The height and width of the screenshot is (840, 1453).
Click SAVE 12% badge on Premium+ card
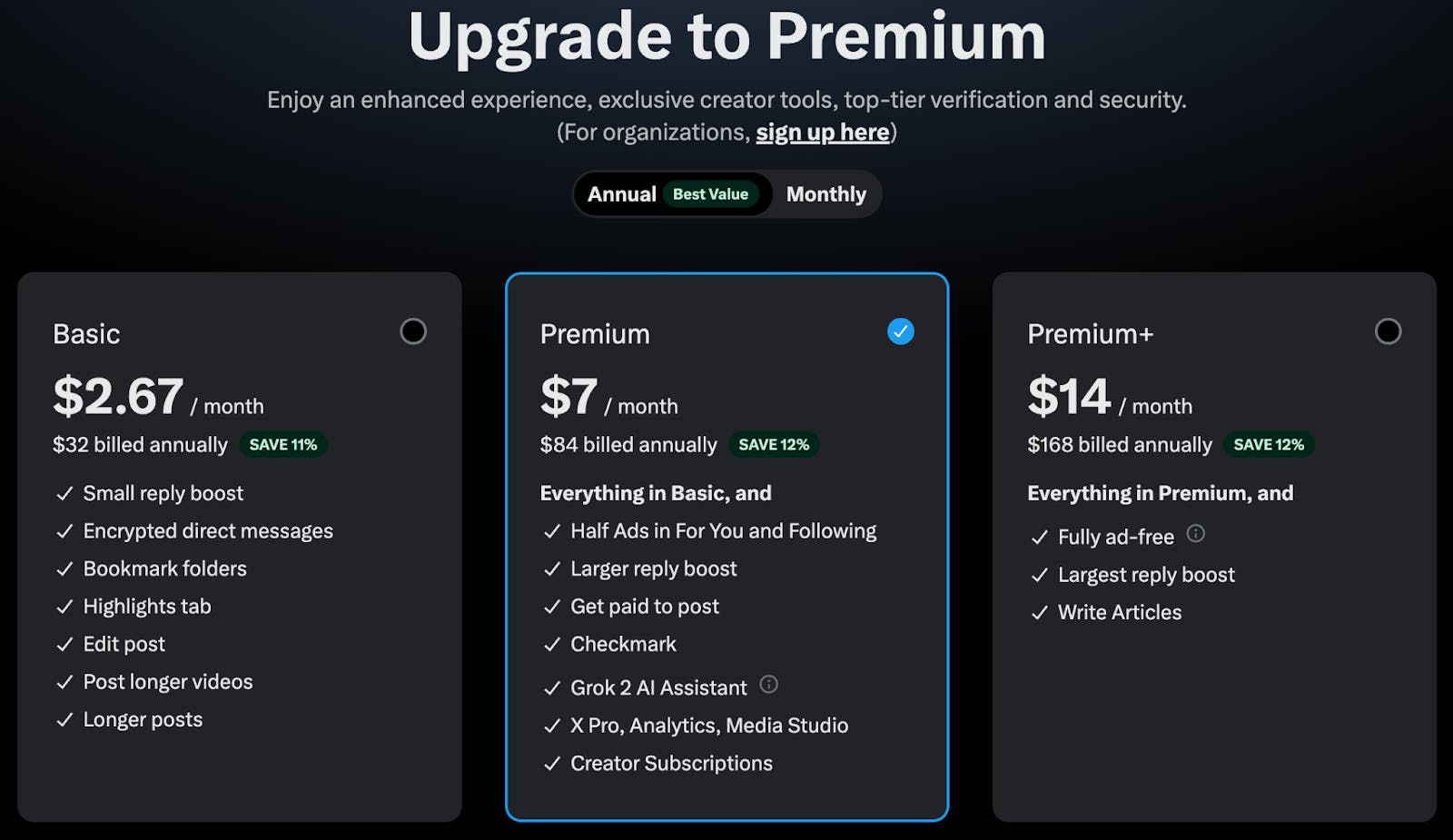coord(1269,445)
